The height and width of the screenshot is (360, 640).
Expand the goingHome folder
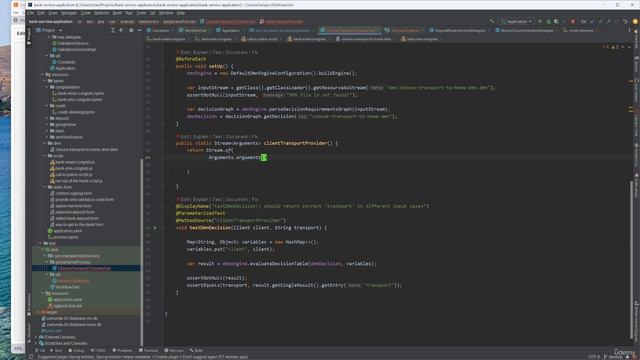(x=47, y=124)
